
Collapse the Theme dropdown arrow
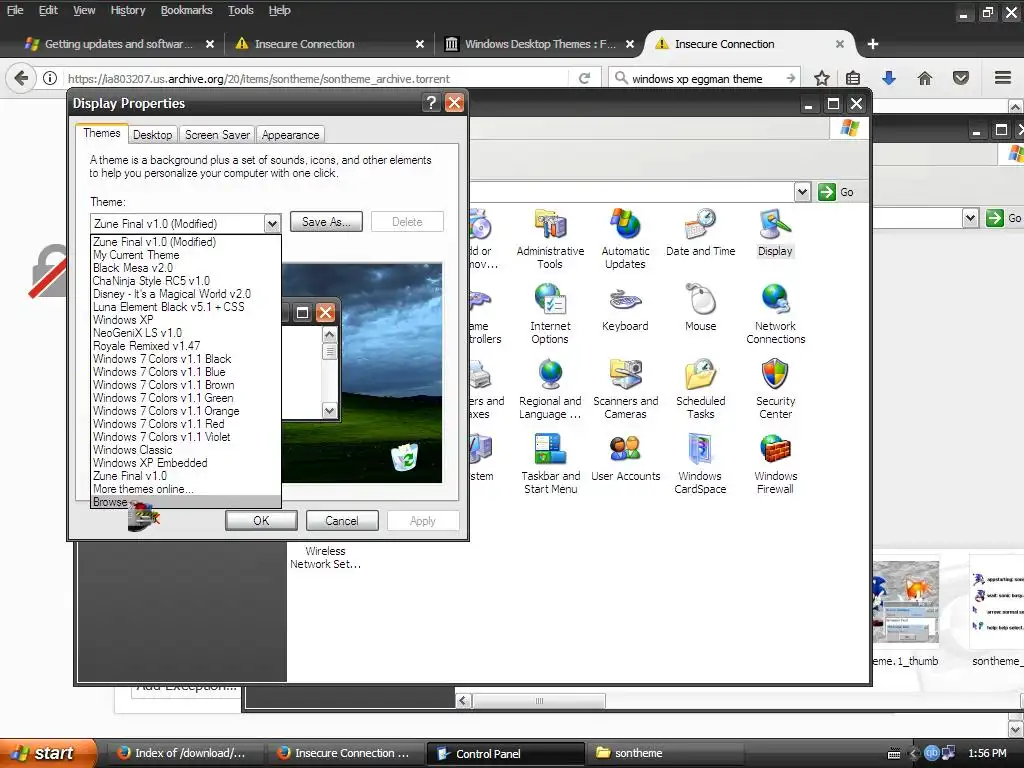272,223
